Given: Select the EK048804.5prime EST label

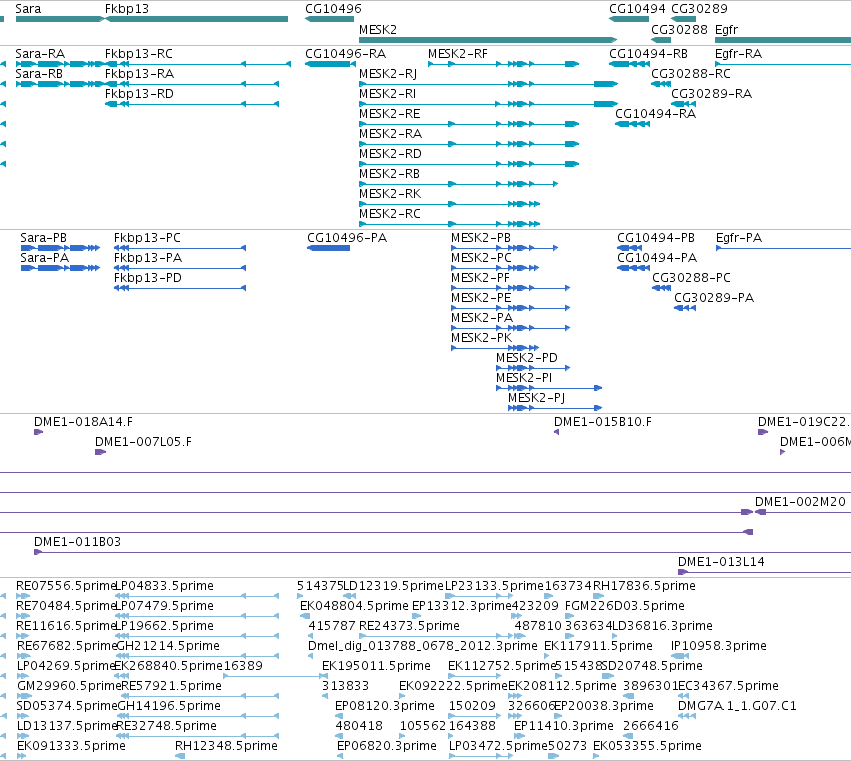Looking at the screenshot, I should tap(354, 606).
